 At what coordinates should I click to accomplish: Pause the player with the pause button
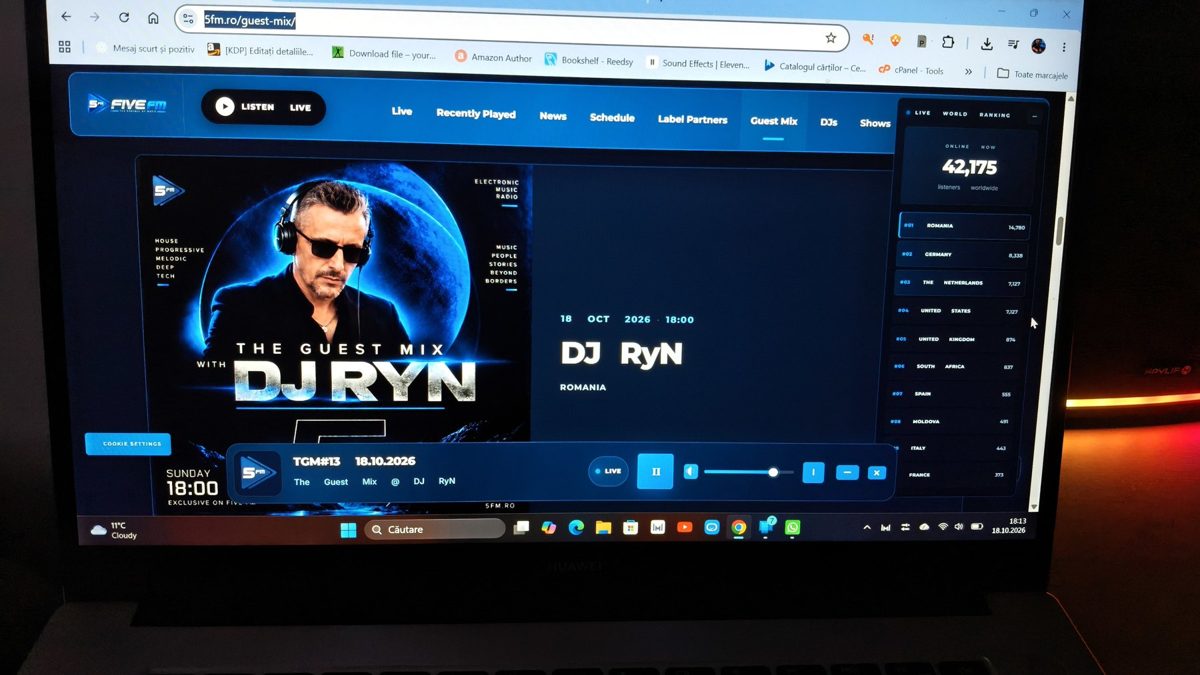656,471
